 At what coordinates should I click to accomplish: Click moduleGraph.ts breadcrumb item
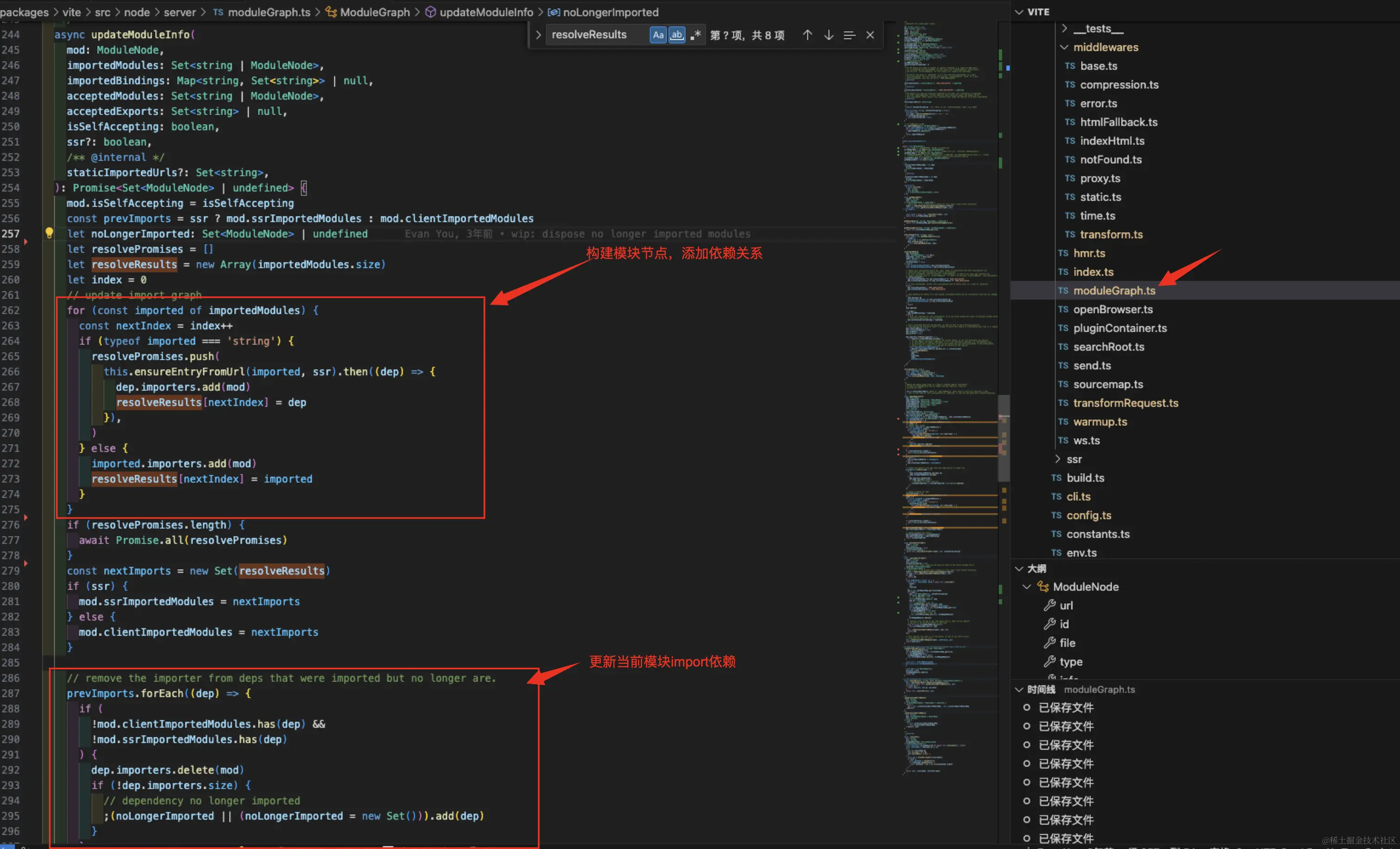point(269,12)
